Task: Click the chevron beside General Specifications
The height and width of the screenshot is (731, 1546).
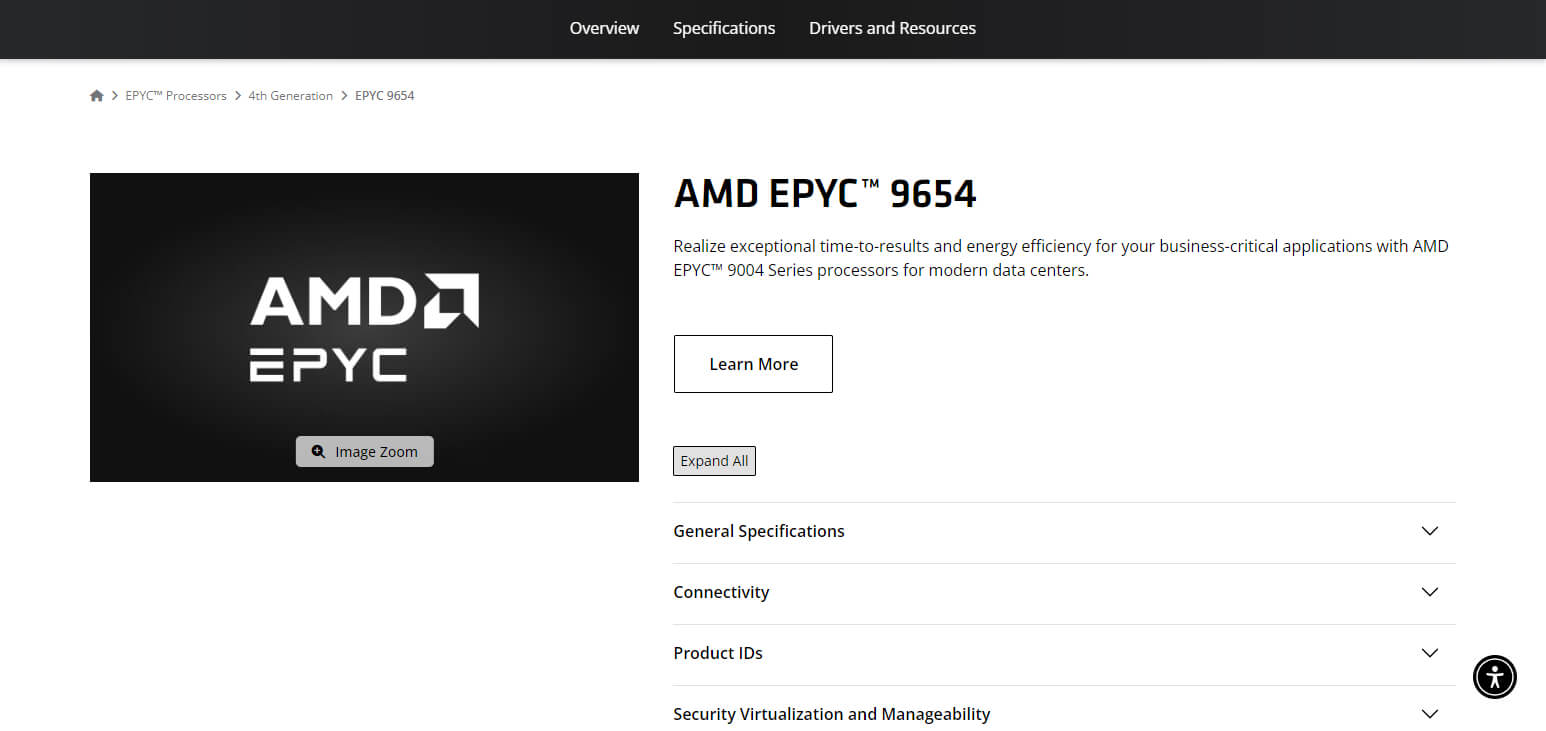Action: click(x=1430, y=531)
